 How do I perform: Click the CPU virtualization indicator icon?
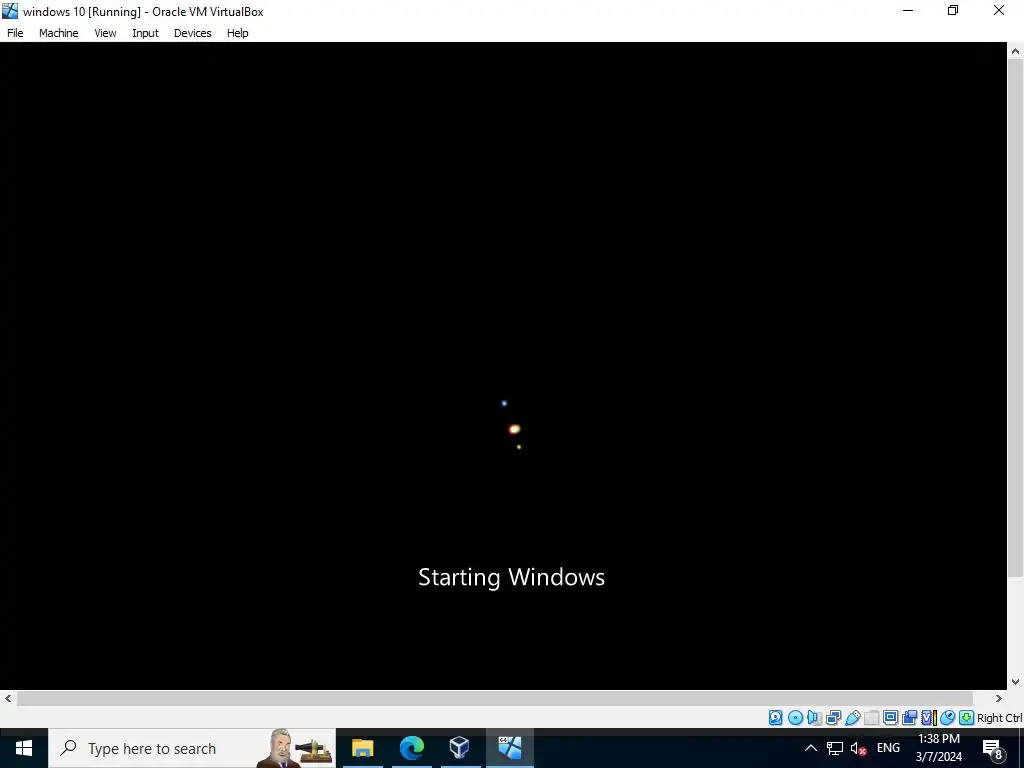coord(929,718)
